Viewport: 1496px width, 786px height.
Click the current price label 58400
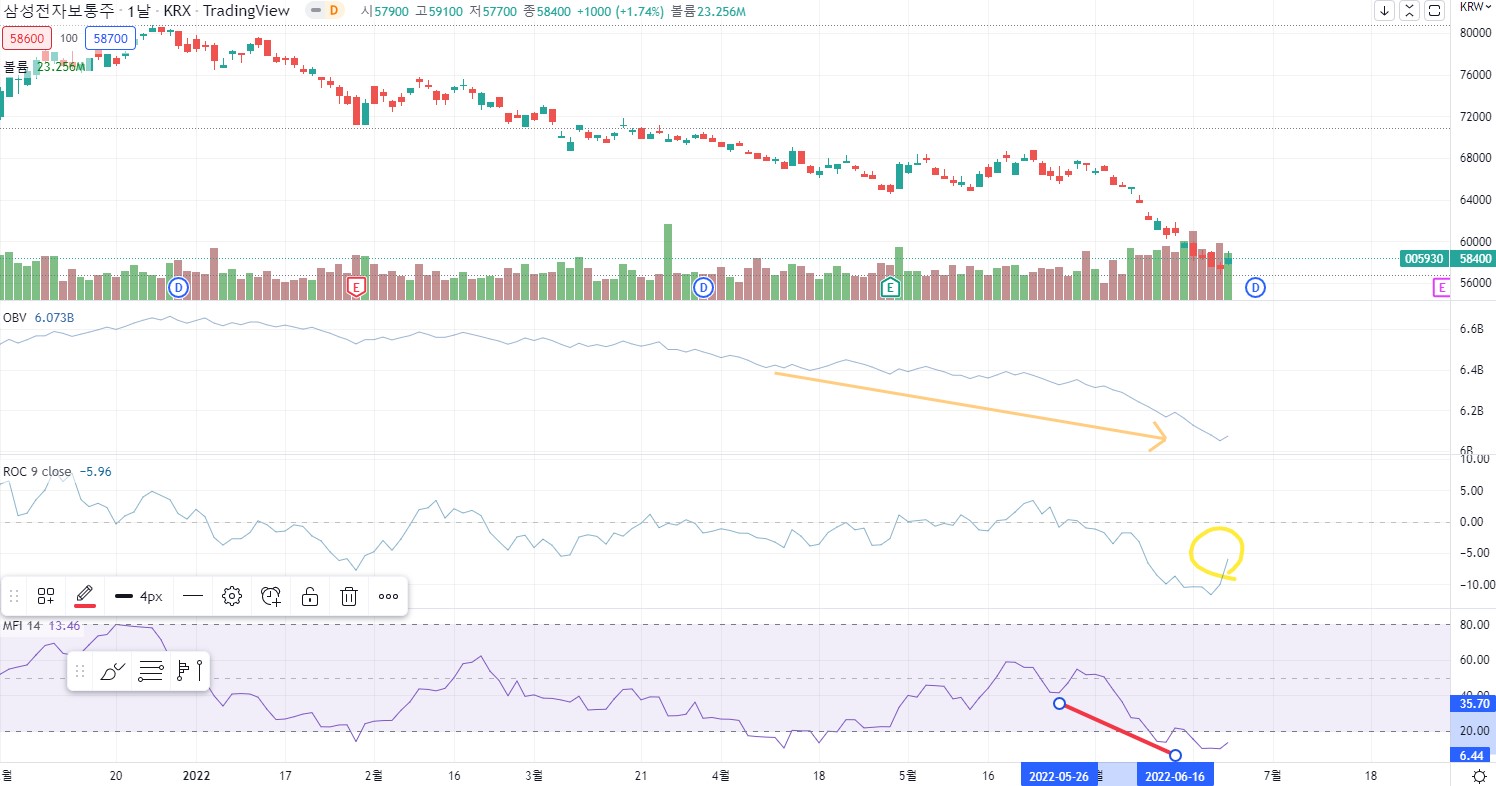1476,258
